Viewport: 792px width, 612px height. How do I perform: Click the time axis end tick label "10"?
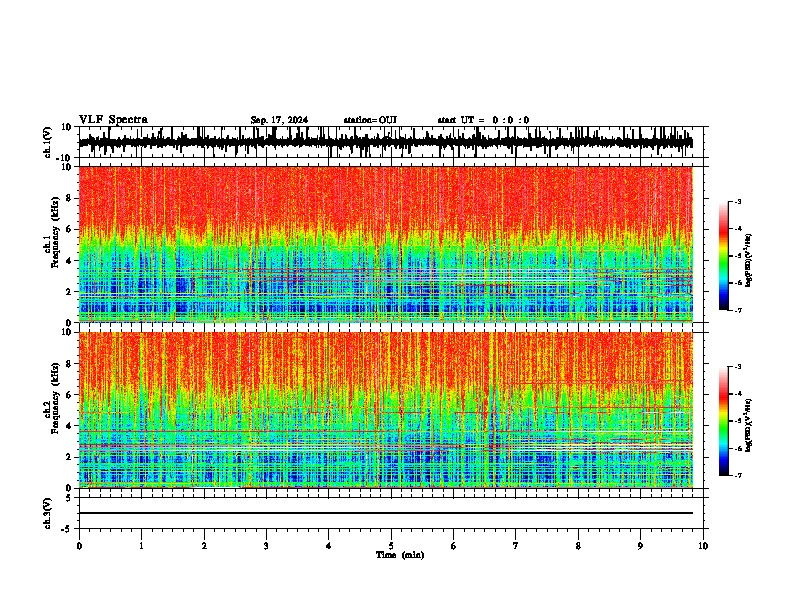[x=703, y=546]
